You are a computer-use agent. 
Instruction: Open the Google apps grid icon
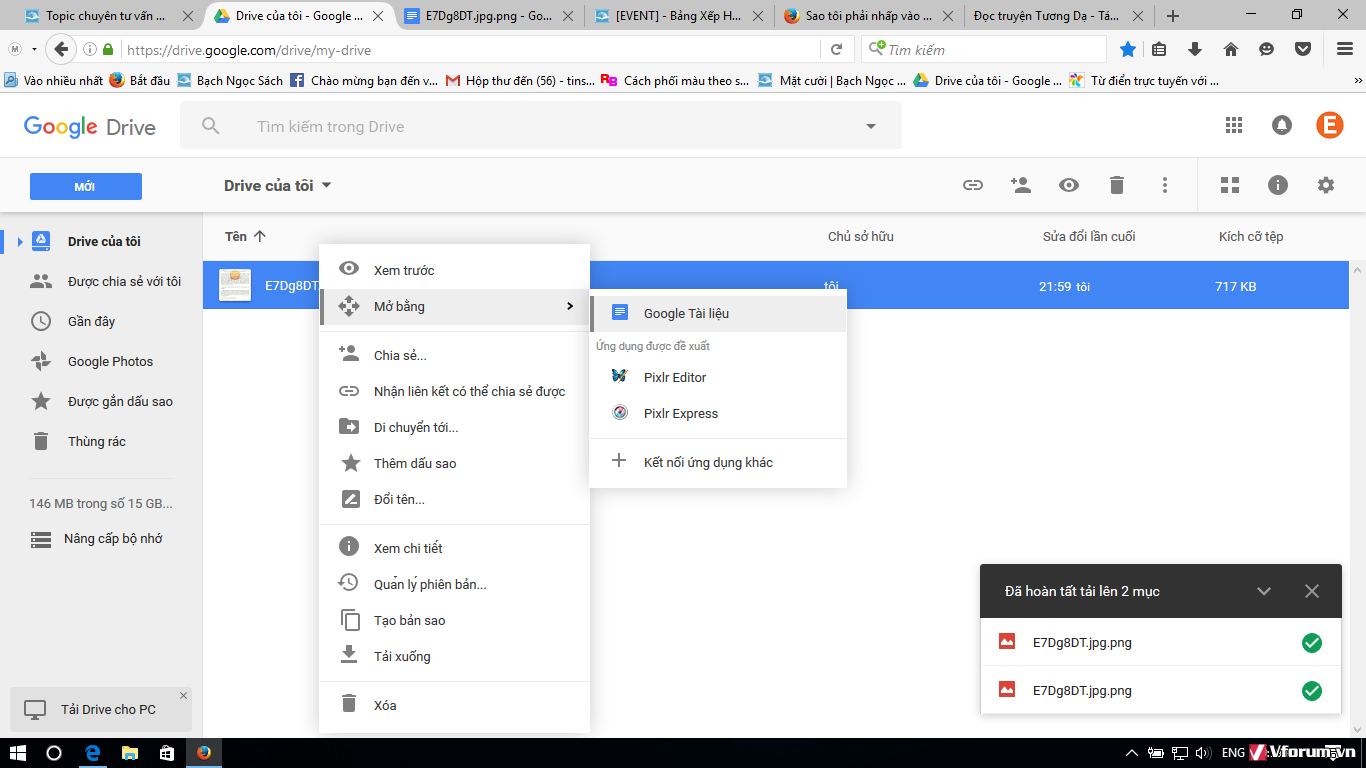click(1234, 125)
